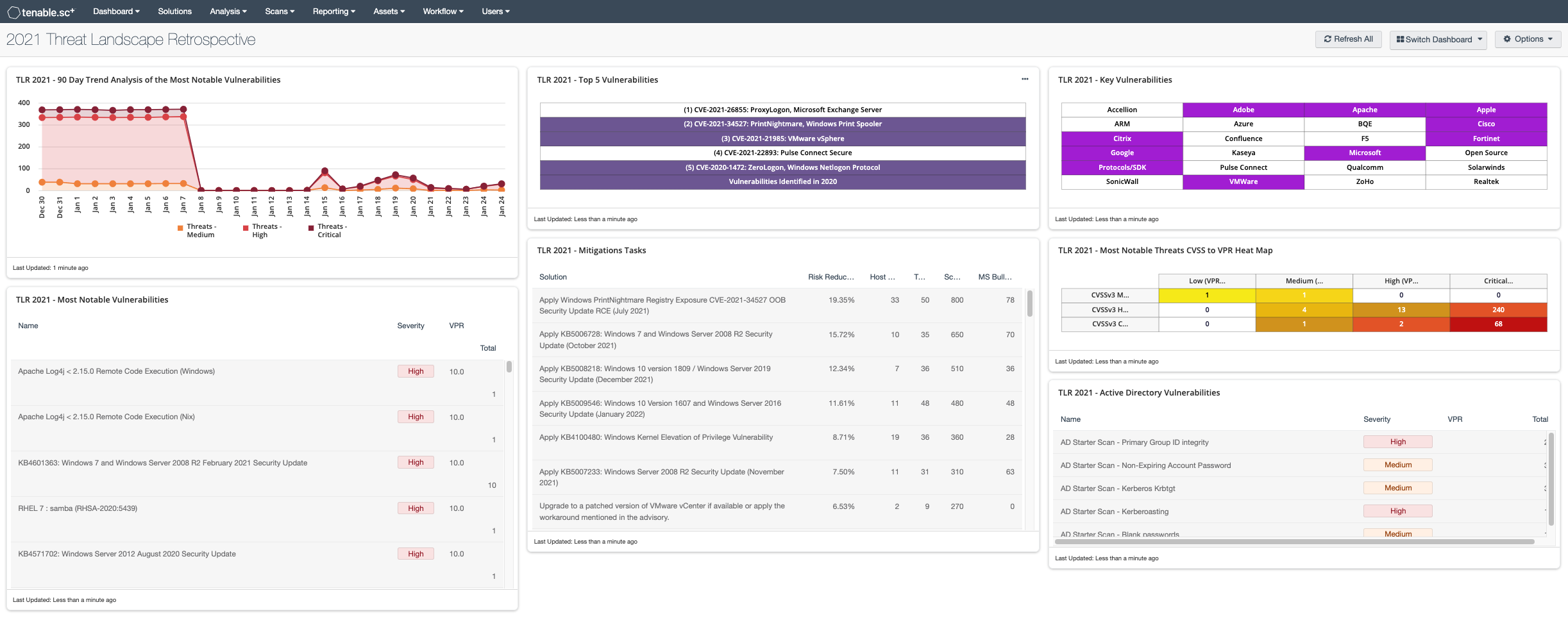Click the Fortinet key vulnerability cell
1568x618 pixels.
click(1486, 138)
